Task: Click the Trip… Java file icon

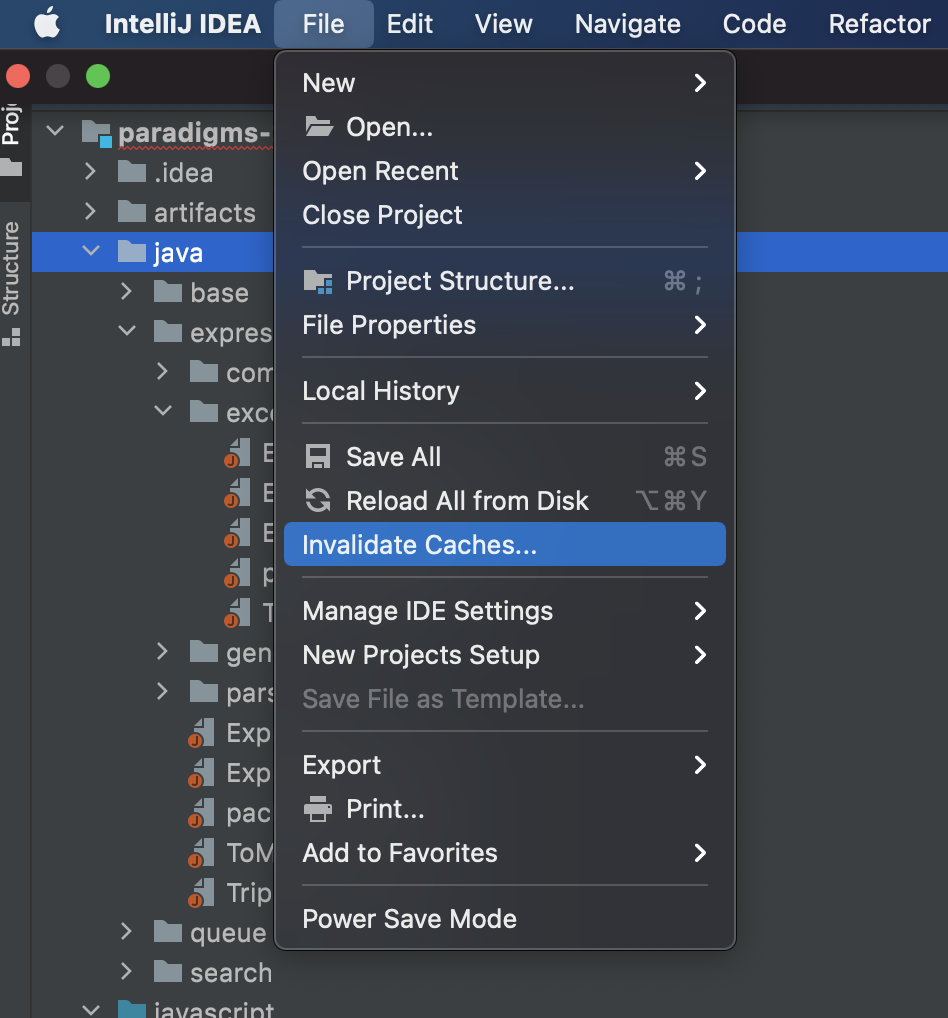Action: [201, 893]
